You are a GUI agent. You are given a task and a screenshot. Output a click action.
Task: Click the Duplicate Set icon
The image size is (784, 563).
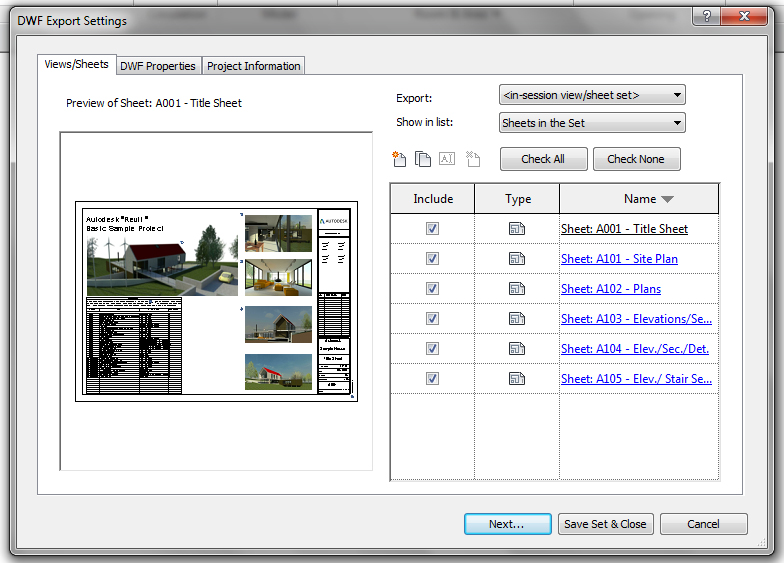coord(423,159)
